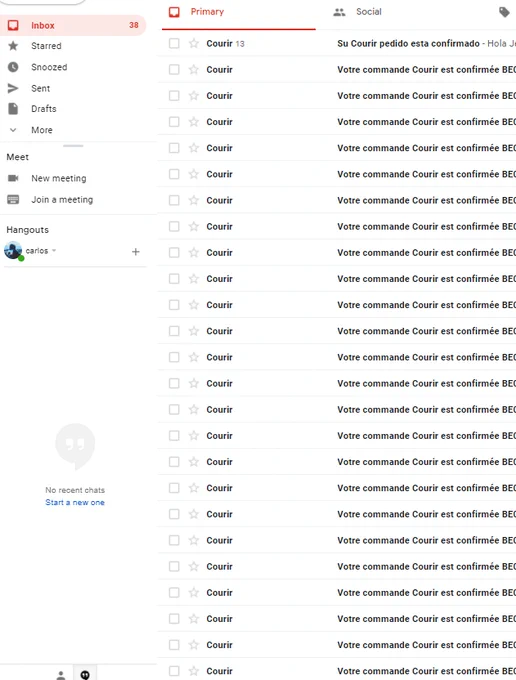Open the dropdown arrow beside carlos
Image resolution: width=516 pixels, height=680 pixels.
click(x=54, y=250)
